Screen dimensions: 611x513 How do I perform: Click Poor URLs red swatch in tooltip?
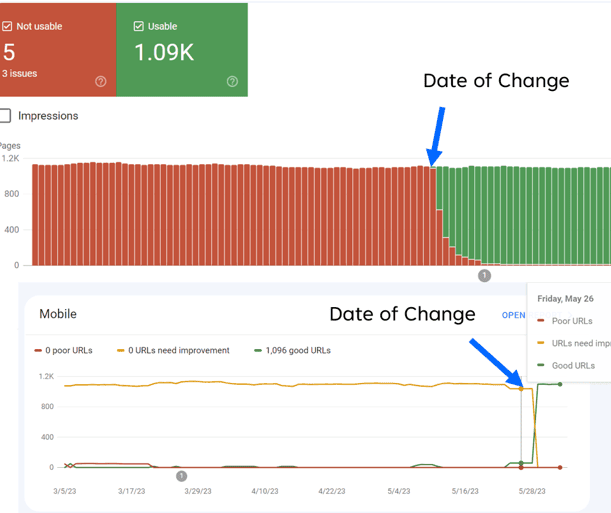540,321
